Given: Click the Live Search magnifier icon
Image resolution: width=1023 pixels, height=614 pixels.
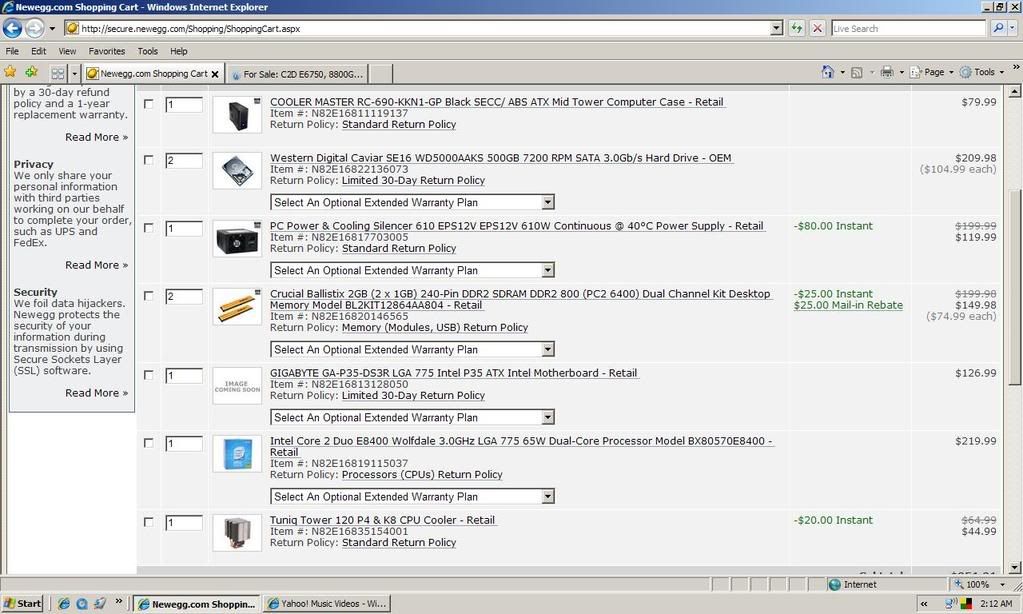Looking at the screenshot, I should coord(999,28).
